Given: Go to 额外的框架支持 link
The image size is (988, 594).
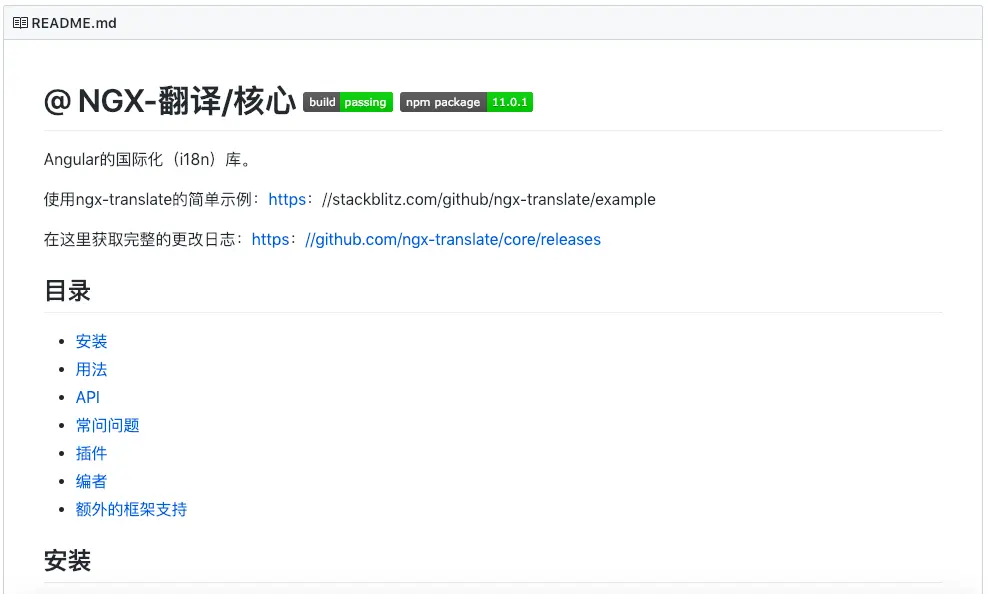Looking at the screenshot, I should [131, 509].
